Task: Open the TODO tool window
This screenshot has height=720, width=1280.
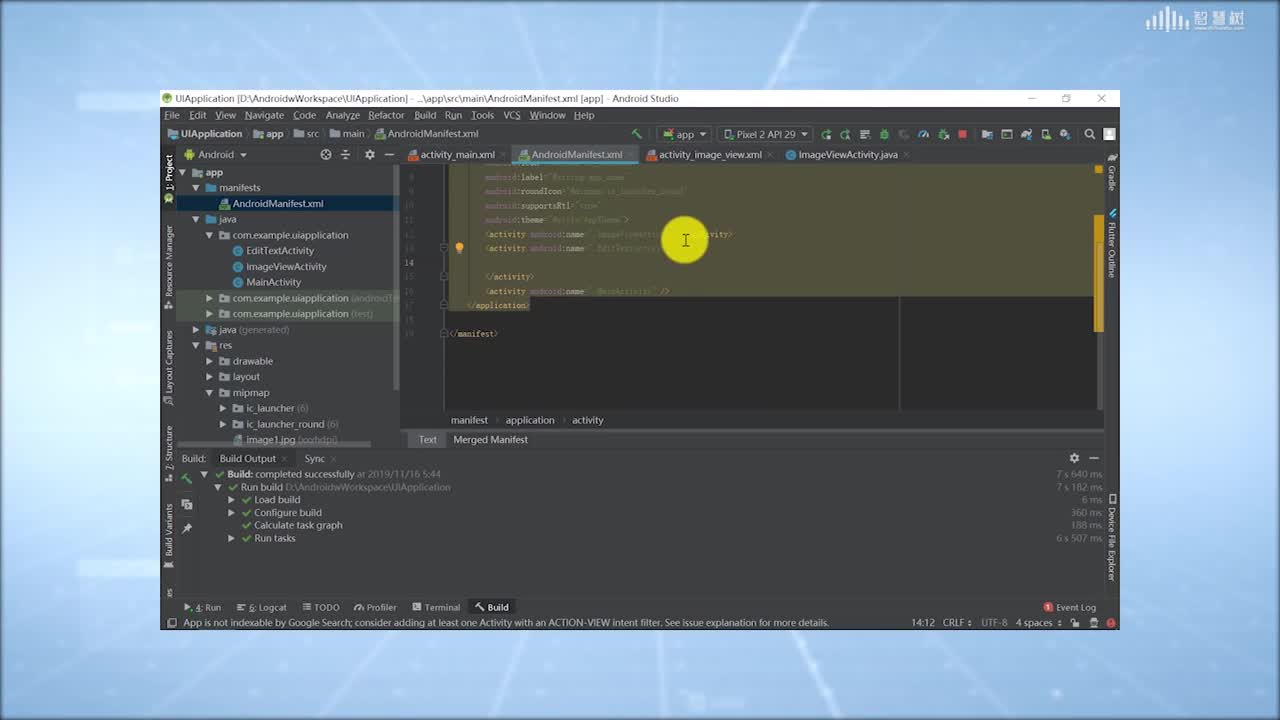Action: click(320, 607)
